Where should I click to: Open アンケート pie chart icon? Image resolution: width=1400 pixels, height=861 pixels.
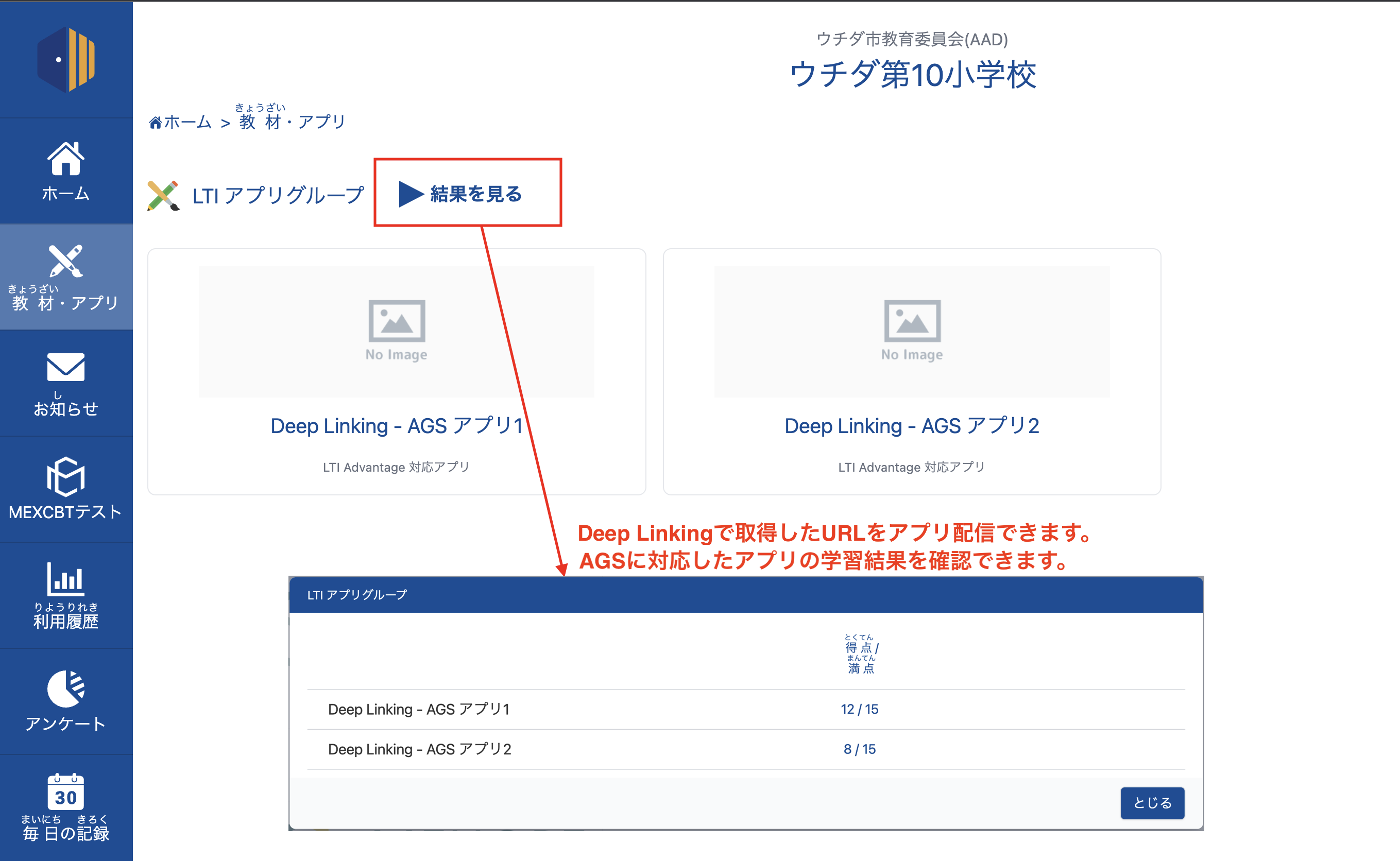[66, 688]
